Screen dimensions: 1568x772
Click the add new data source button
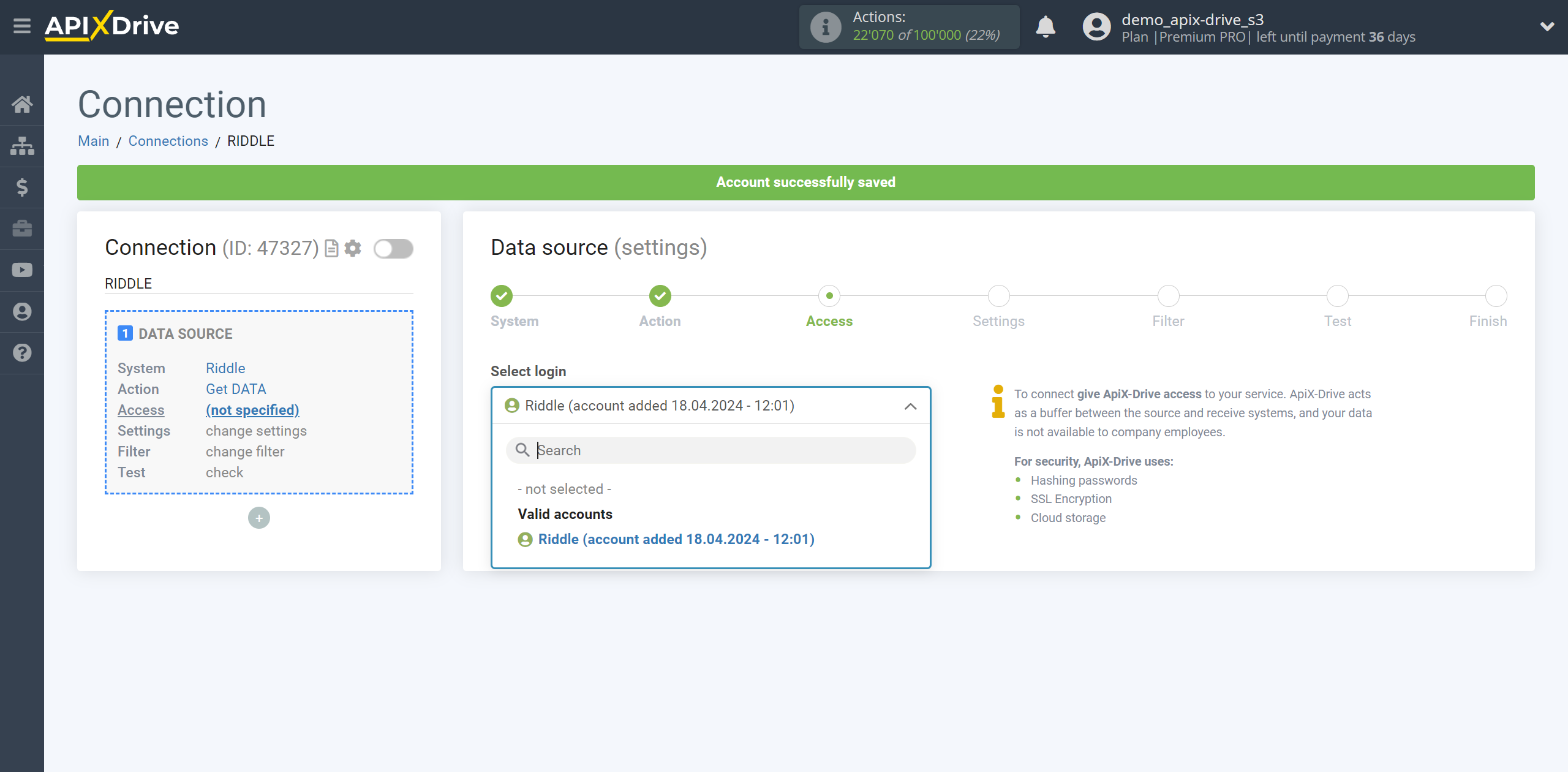pos(259,517)
